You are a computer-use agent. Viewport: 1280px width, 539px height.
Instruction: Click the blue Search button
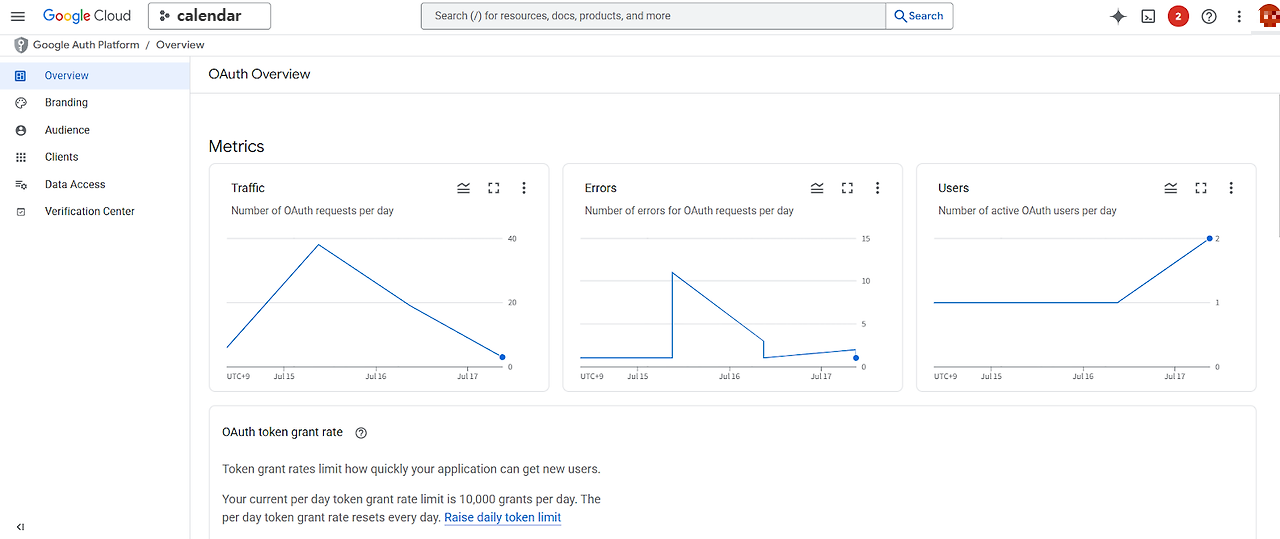coord(919,16)
